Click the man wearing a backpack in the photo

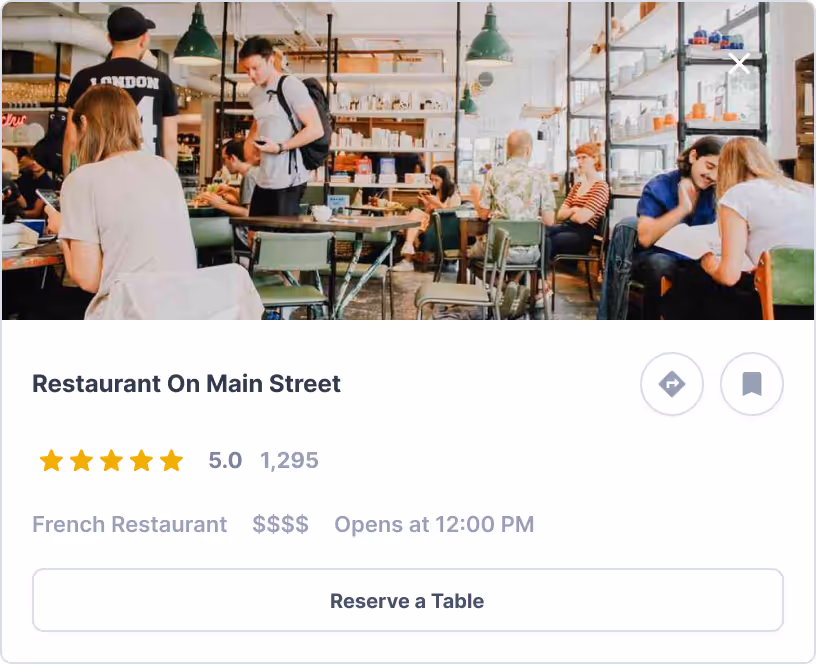(284, 130)
